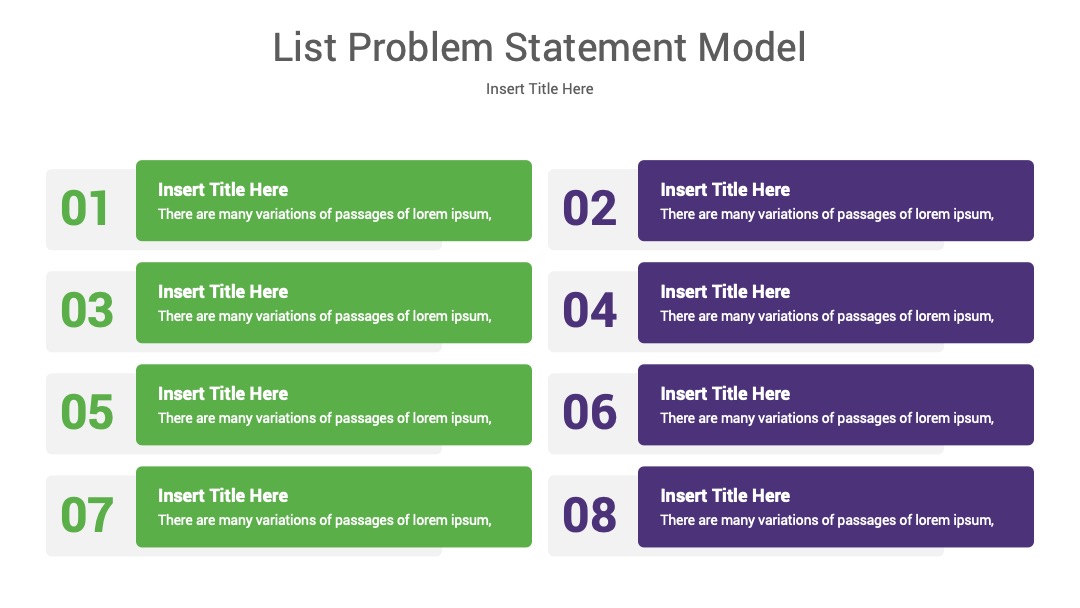Select the purple box title beside 02
This screenshot has width=1080, height=608.
click(725, 189)
